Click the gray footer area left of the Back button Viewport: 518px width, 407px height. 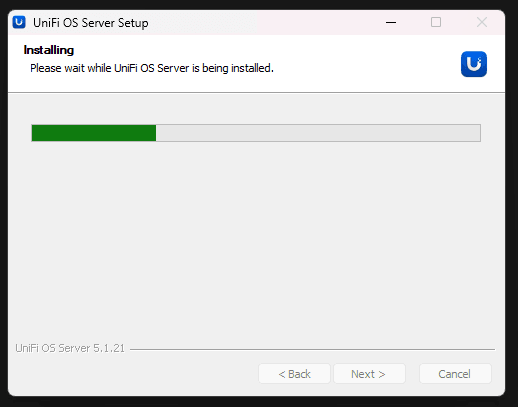133,374
